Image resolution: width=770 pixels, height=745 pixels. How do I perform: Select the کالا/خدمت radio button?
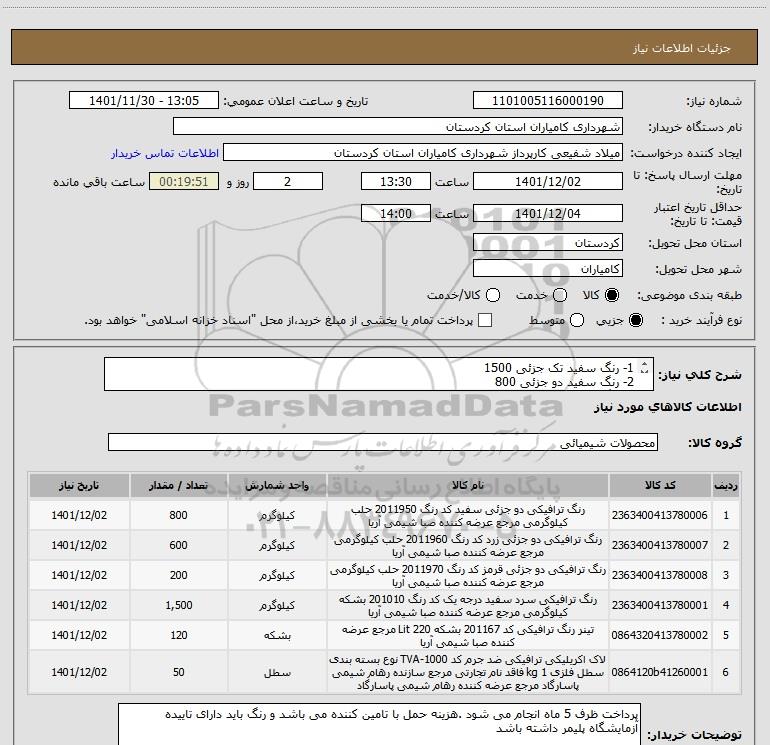(x=493, y=295)
